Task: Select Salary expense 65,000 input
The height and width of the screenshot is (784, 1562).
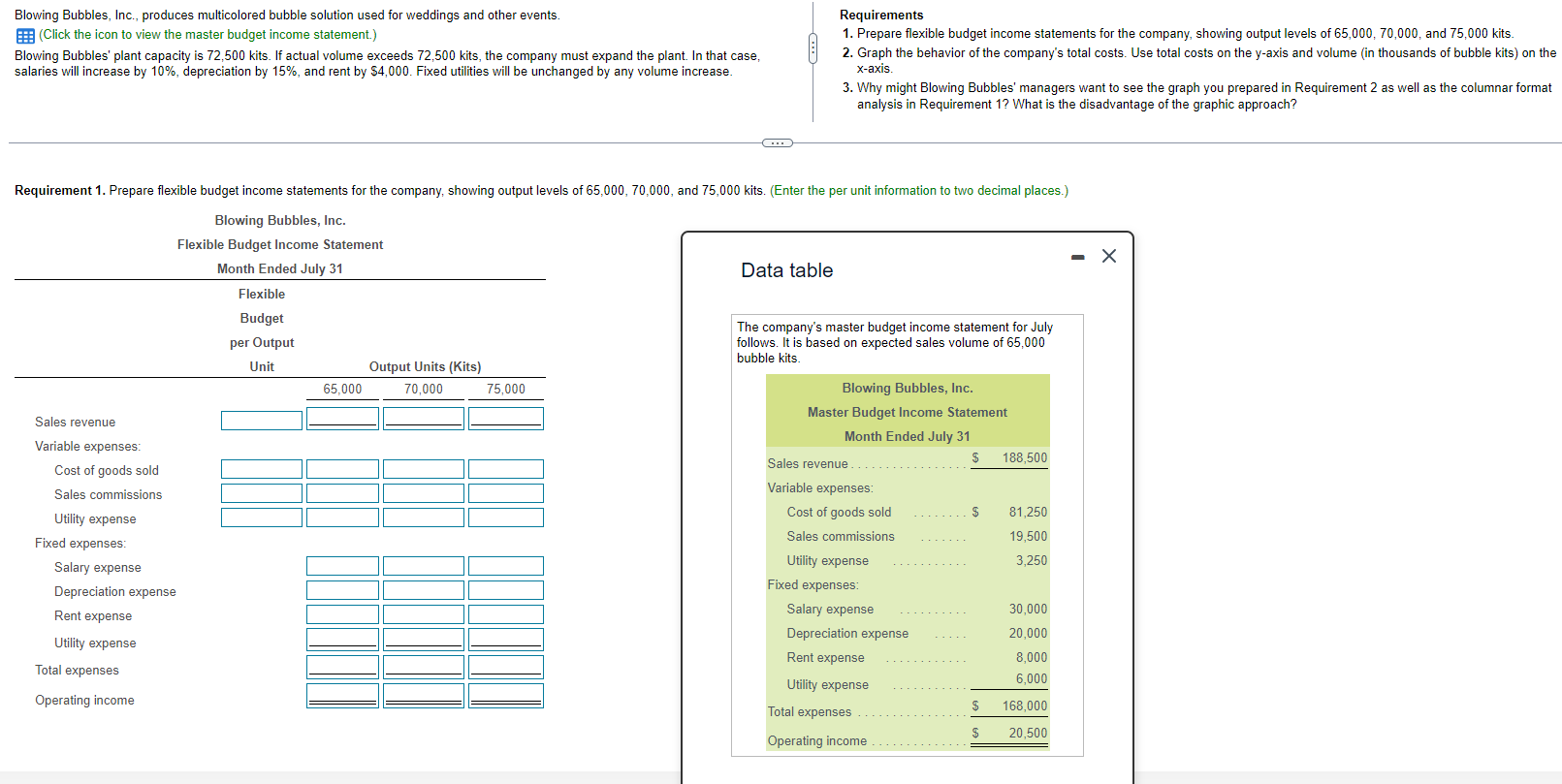Action: tap(342, 566)
